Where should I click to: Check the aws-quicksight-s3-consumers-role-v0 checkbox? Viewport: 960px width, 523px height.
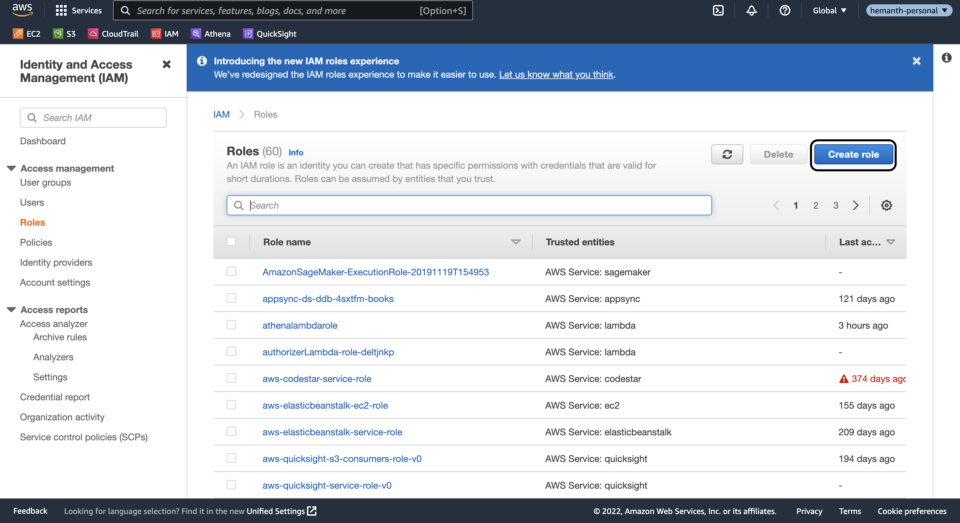tap(231, 458)
